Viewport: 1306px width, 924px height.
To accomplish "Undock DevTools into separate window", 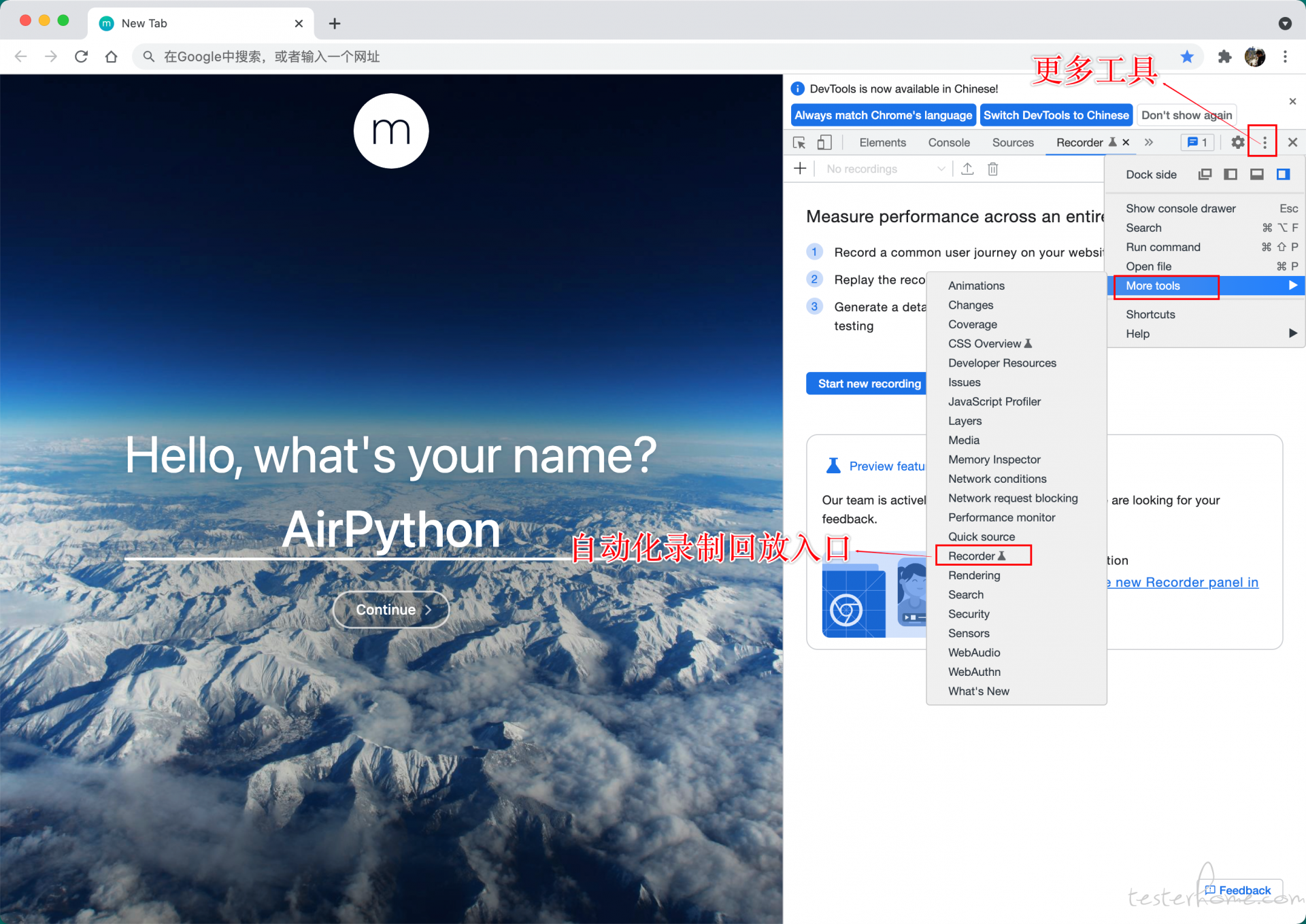I will tap(1205, 175).
